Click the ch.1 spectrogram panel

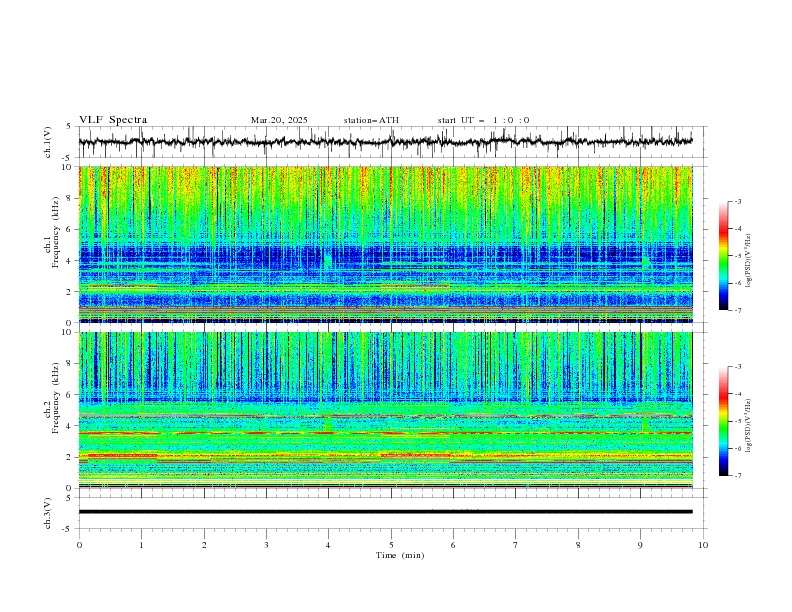click(x=385, y=244)
